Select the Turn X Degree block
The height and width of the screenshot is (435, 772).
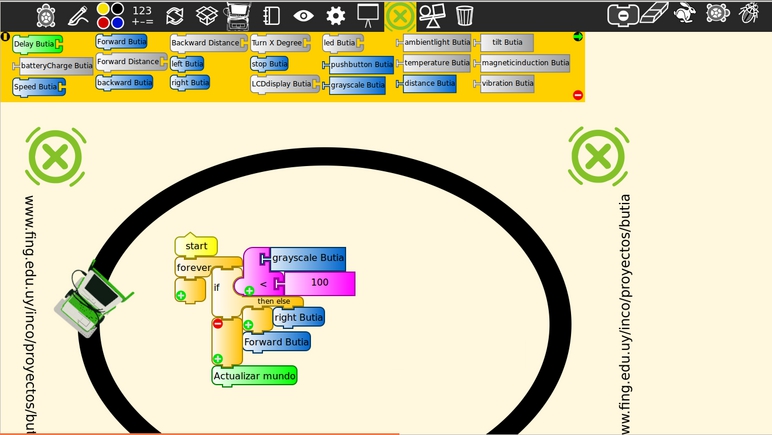click(280, 43)
